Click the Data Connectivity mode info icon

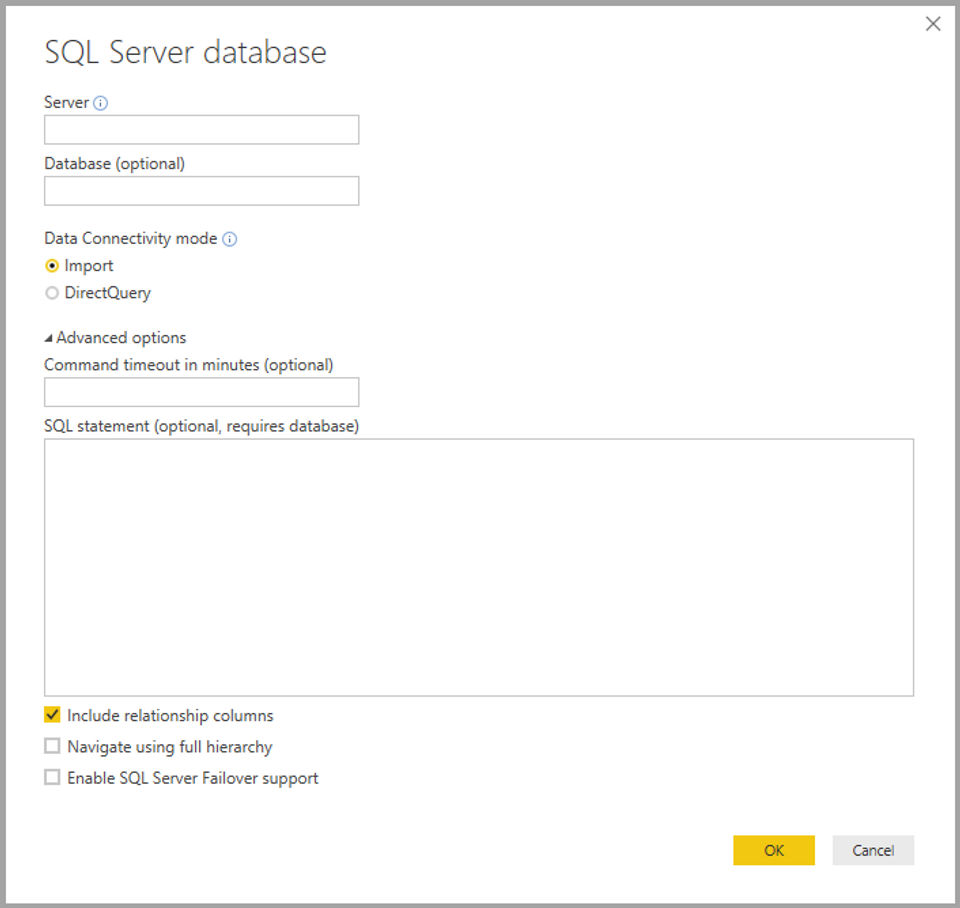click(230, 239)
